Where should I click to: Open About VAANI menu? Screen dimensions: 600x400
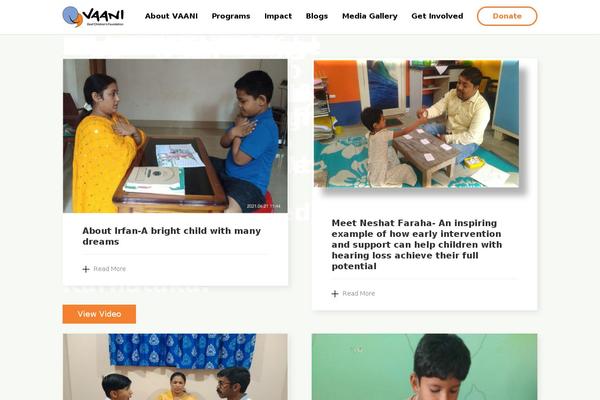click(x=171, y=16)
